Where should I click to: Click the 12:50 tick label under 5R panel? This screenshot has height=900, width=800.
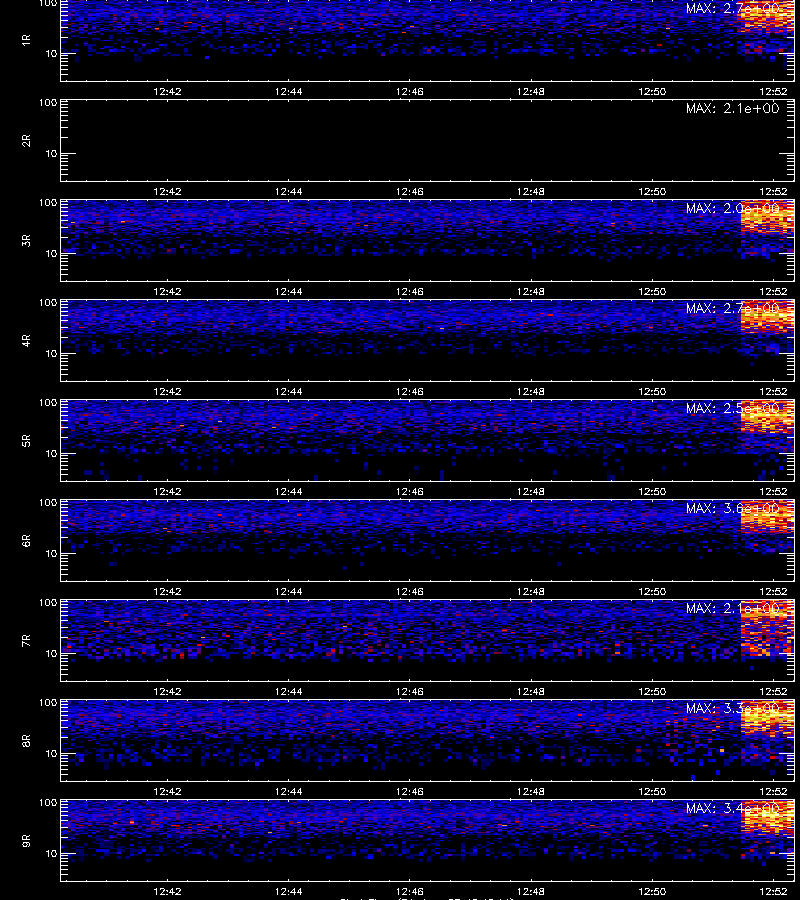click(653, 491)
